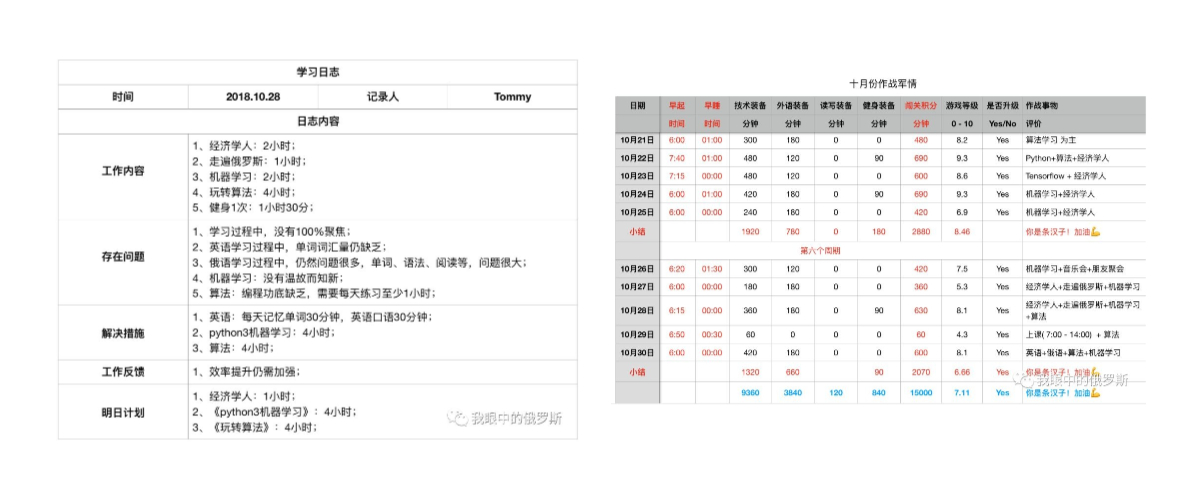
Task: Click the 记录人 label cell
Action: (x=383, y=97)
